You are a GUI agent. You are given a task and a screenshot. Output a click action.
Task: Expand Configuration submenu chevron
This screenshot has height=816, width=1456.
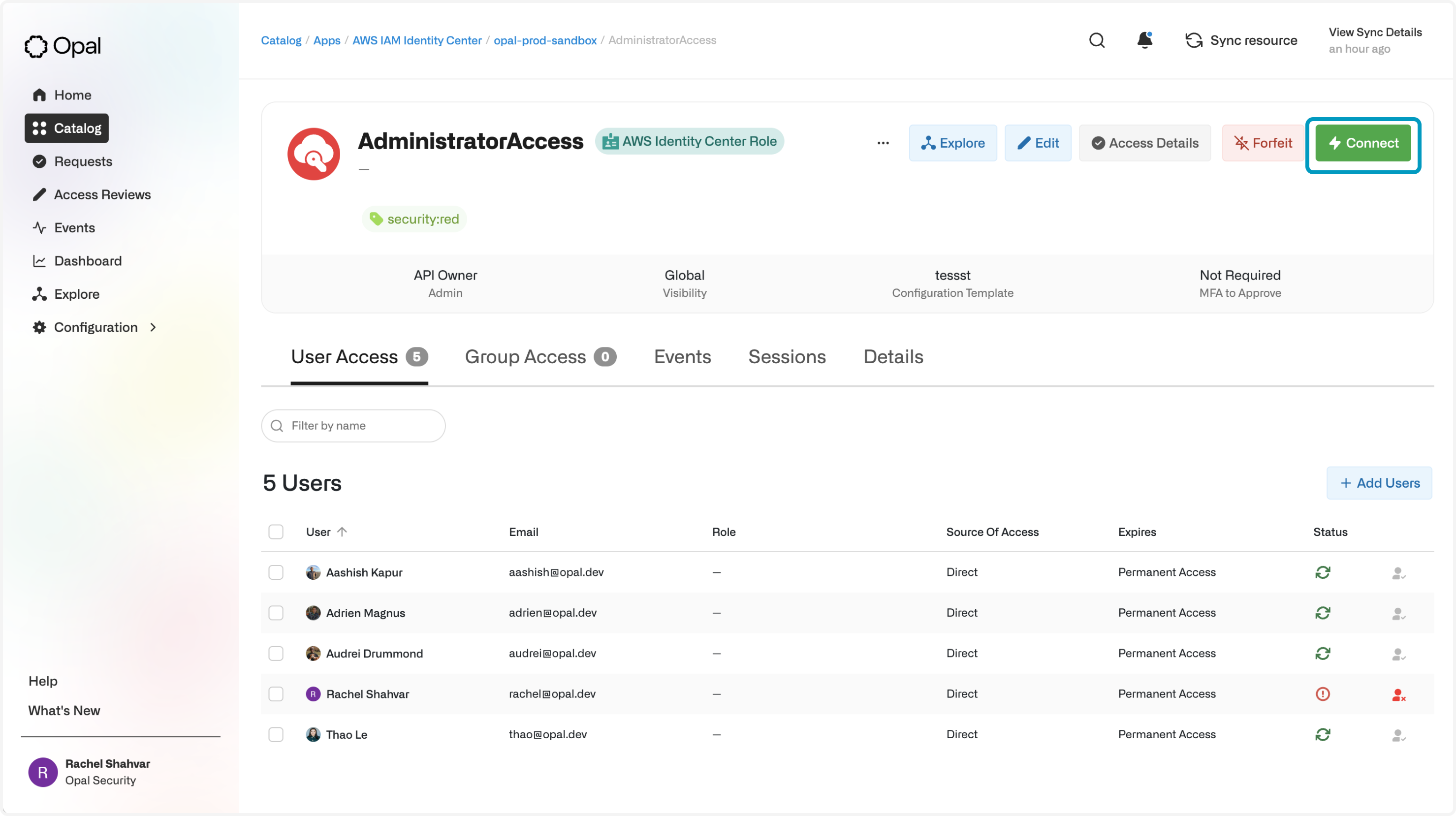tap(153, 327)
